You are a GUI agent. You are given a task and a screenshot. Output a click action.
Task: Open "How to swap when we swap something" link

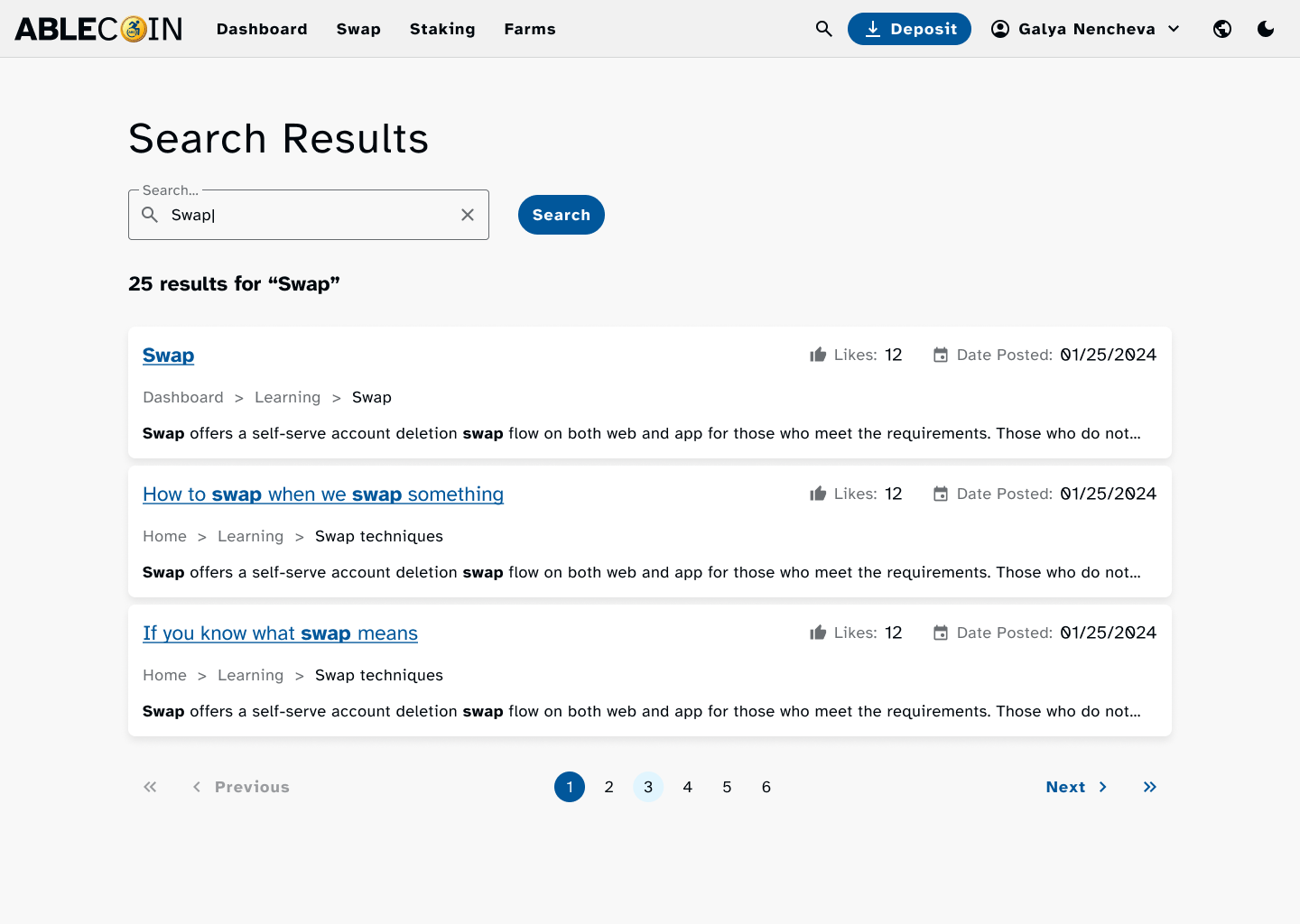323,494
